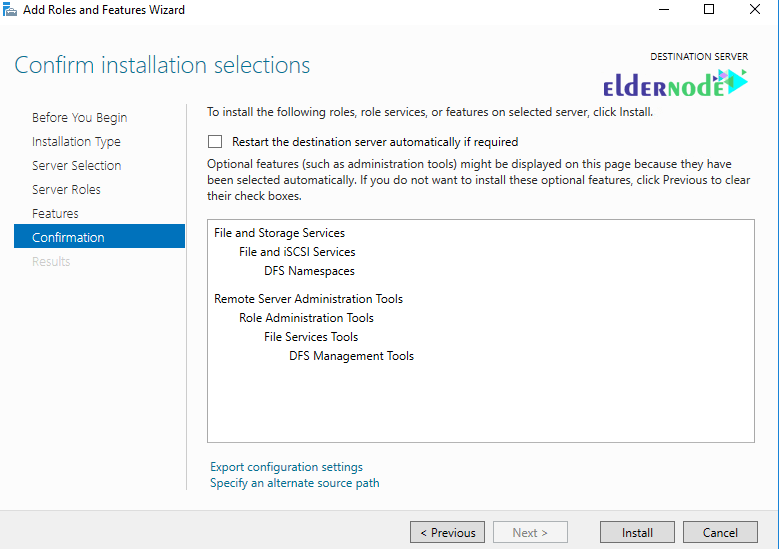Select Remote Server Administration Tools entry

click(308, 299)
